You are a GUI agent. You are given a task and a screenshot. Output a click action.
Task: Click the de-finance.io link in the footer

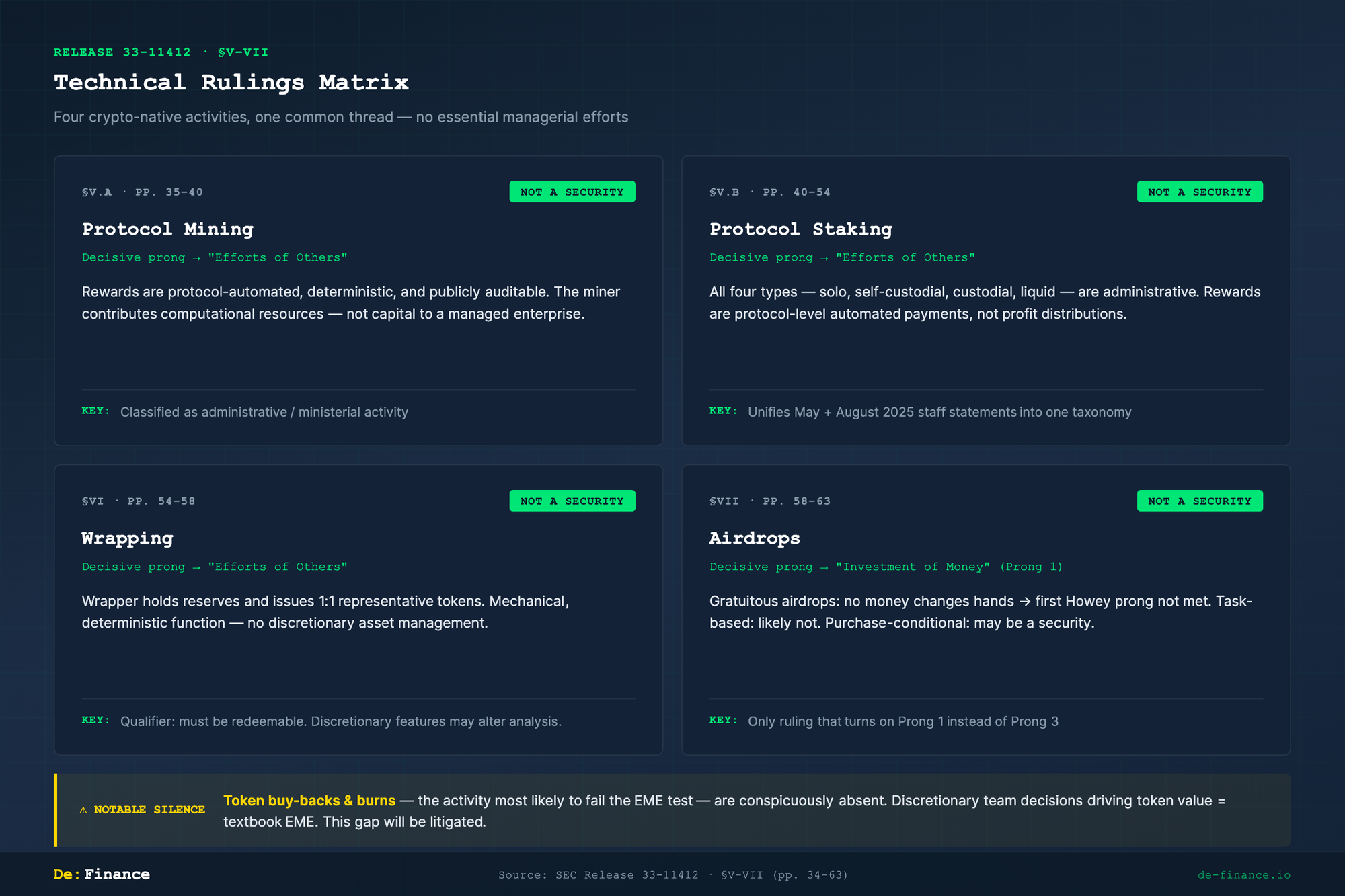pos(1245,874)
